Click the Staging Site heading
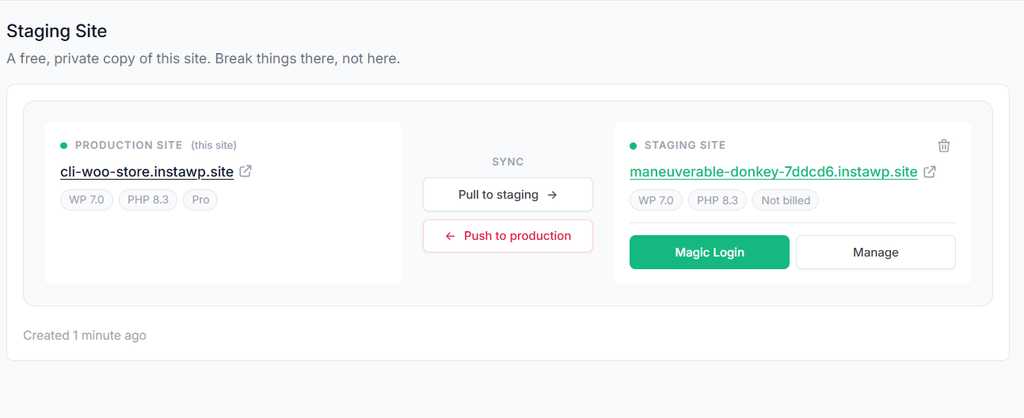1024x418 pixels. click(x=57, y=31)
